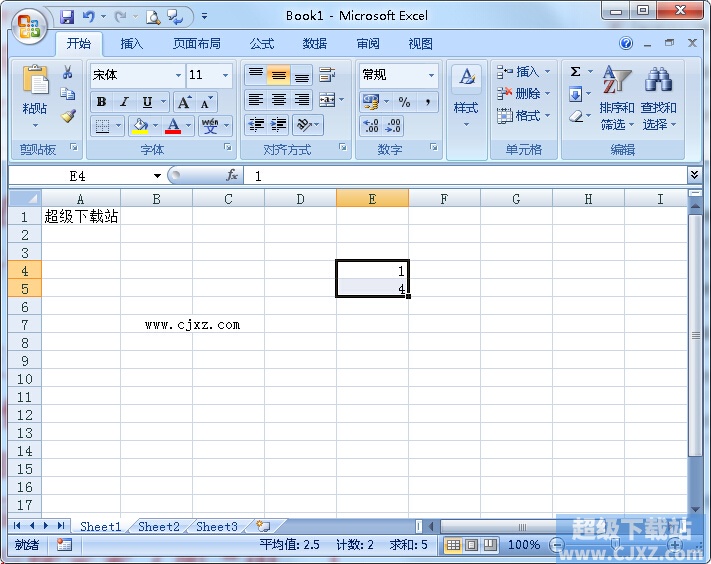711x564 pixels.
Task: Open the Name Box dropdown arrow
Action: coord(157,176)
